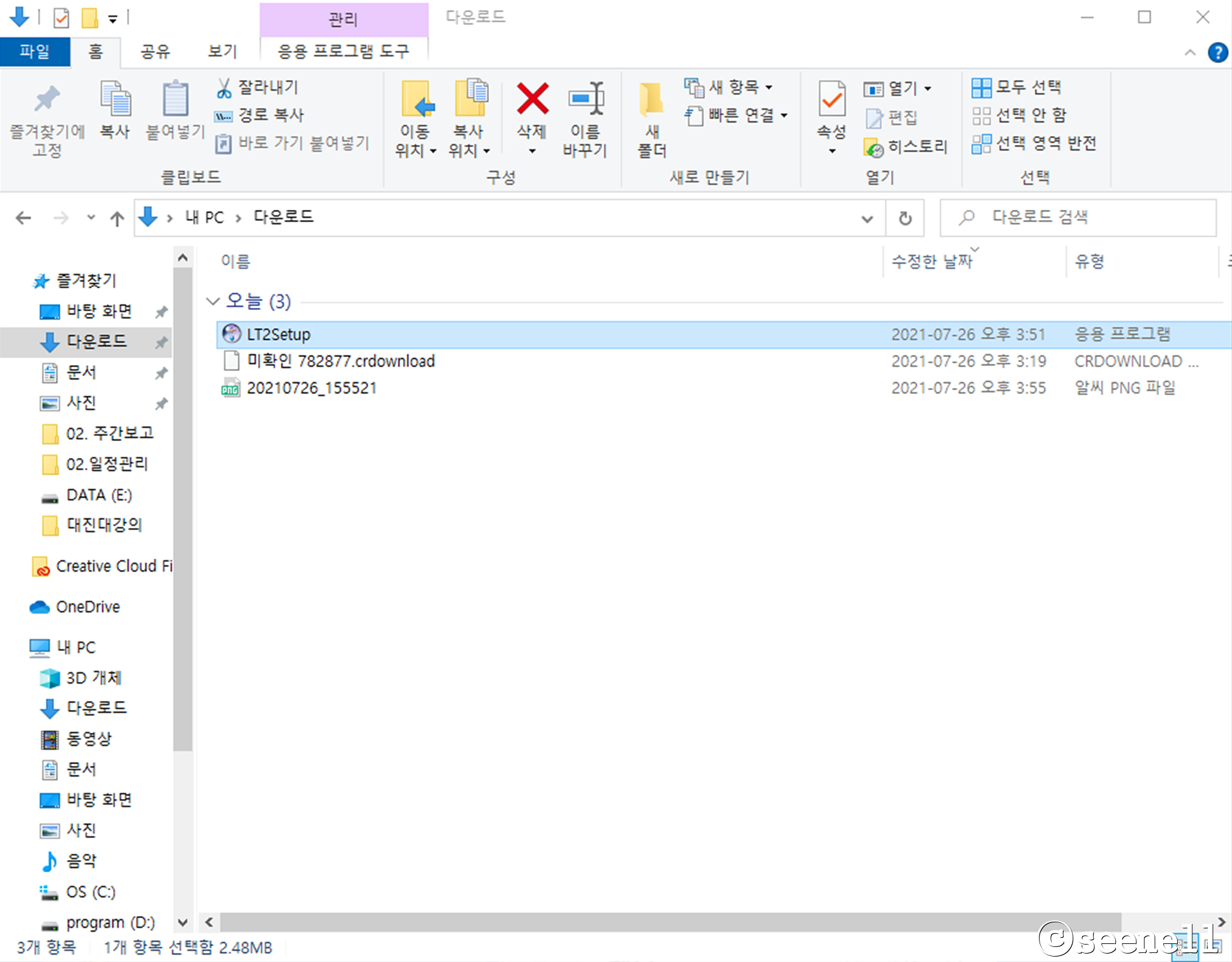This screenshot has height=962, width=1232.
Task: Click the red Delete (삭제) icon
Action: [532, 99]
